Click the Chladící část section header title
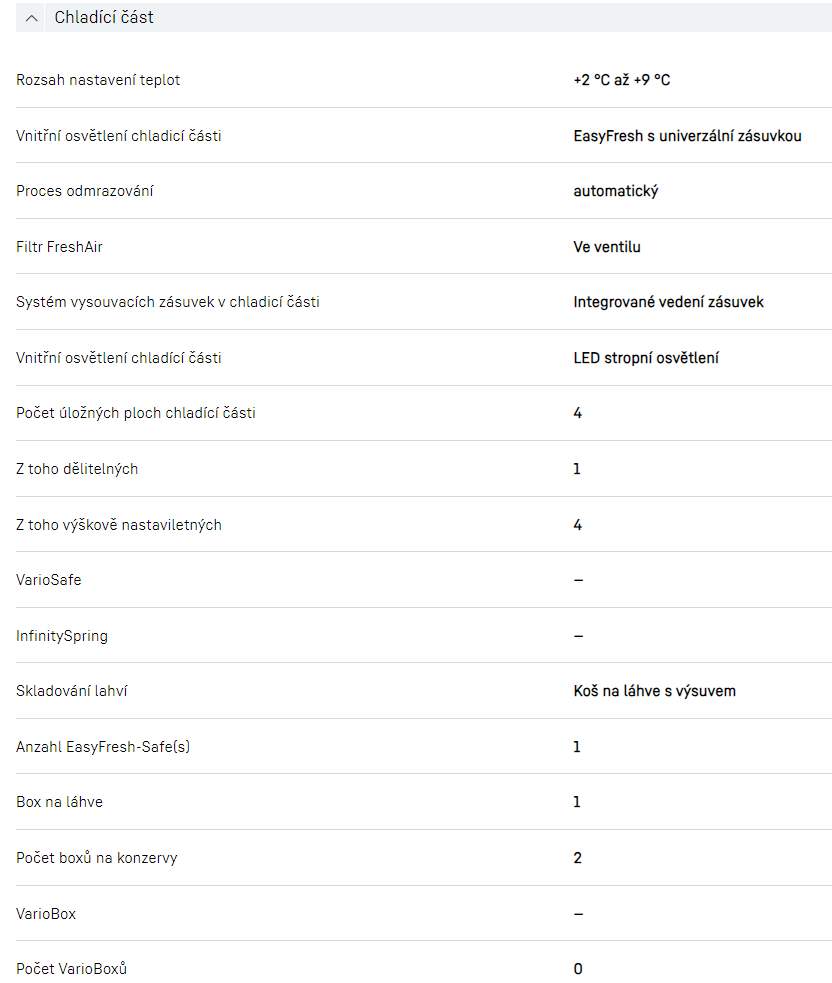The width and height of the screenshot is (832, 983). pyautogui.click(x=104, y=18)
